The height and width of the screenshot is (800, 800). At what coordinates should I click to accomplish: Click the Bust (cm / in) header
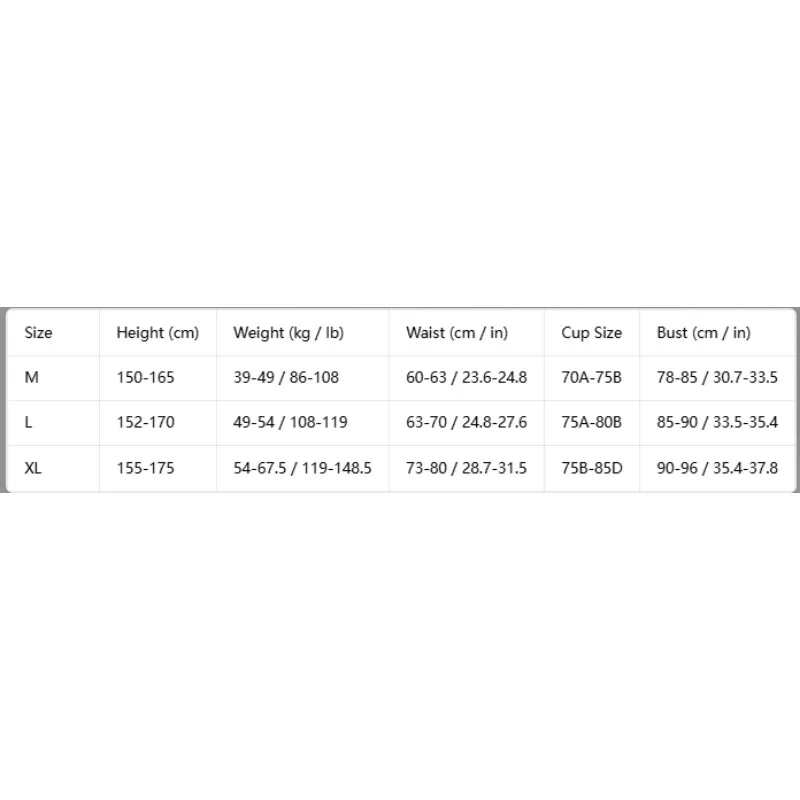click(x=704, y=333)
